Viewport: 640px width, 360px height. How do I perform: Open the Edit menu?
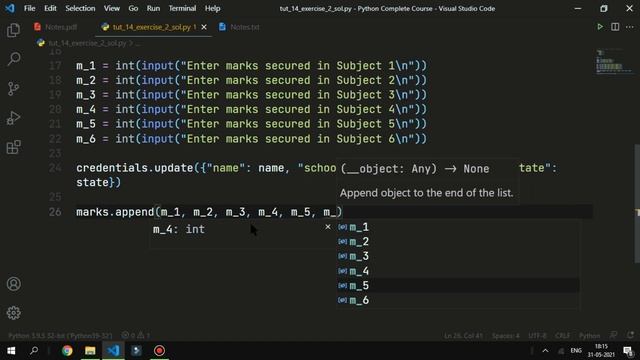[50, 8]
